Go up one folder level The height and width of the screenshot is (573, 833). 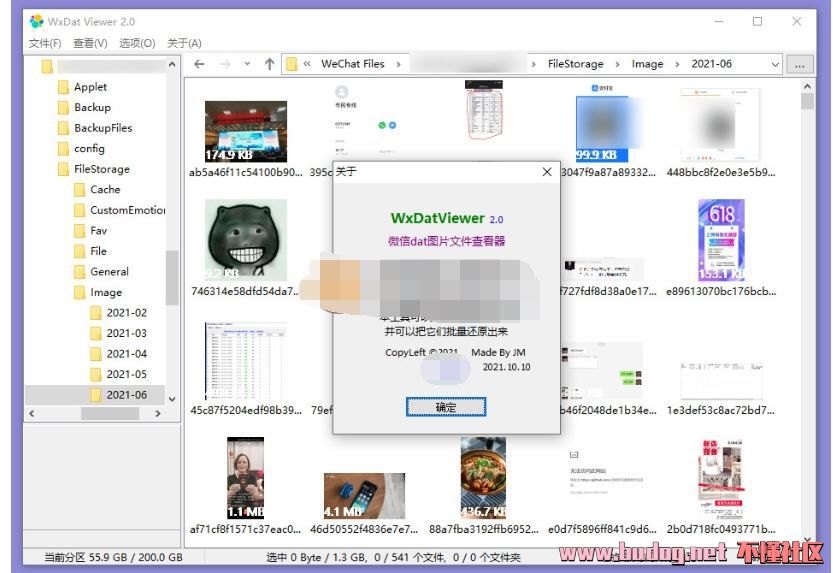pyautogui.click(x=269, y=64)
